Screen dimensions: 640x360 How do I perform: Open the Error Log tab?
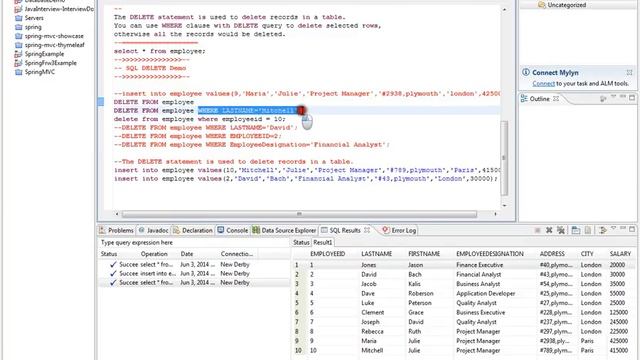pos(399,230)
